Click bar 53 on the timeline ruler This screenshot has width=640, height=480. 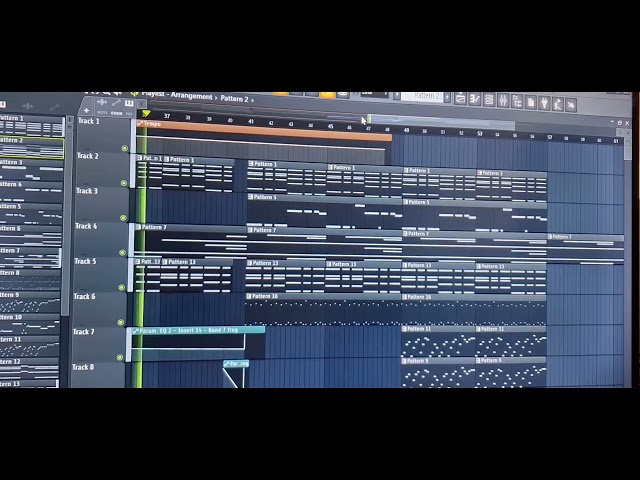(x=480, y=133)
